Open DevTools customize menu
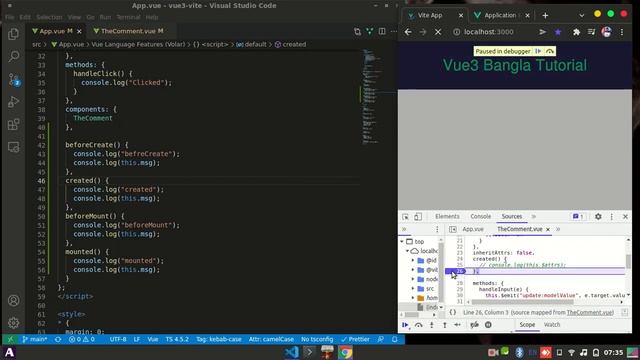The height and width of the screenshot is (360, 640). click(611, 217)
